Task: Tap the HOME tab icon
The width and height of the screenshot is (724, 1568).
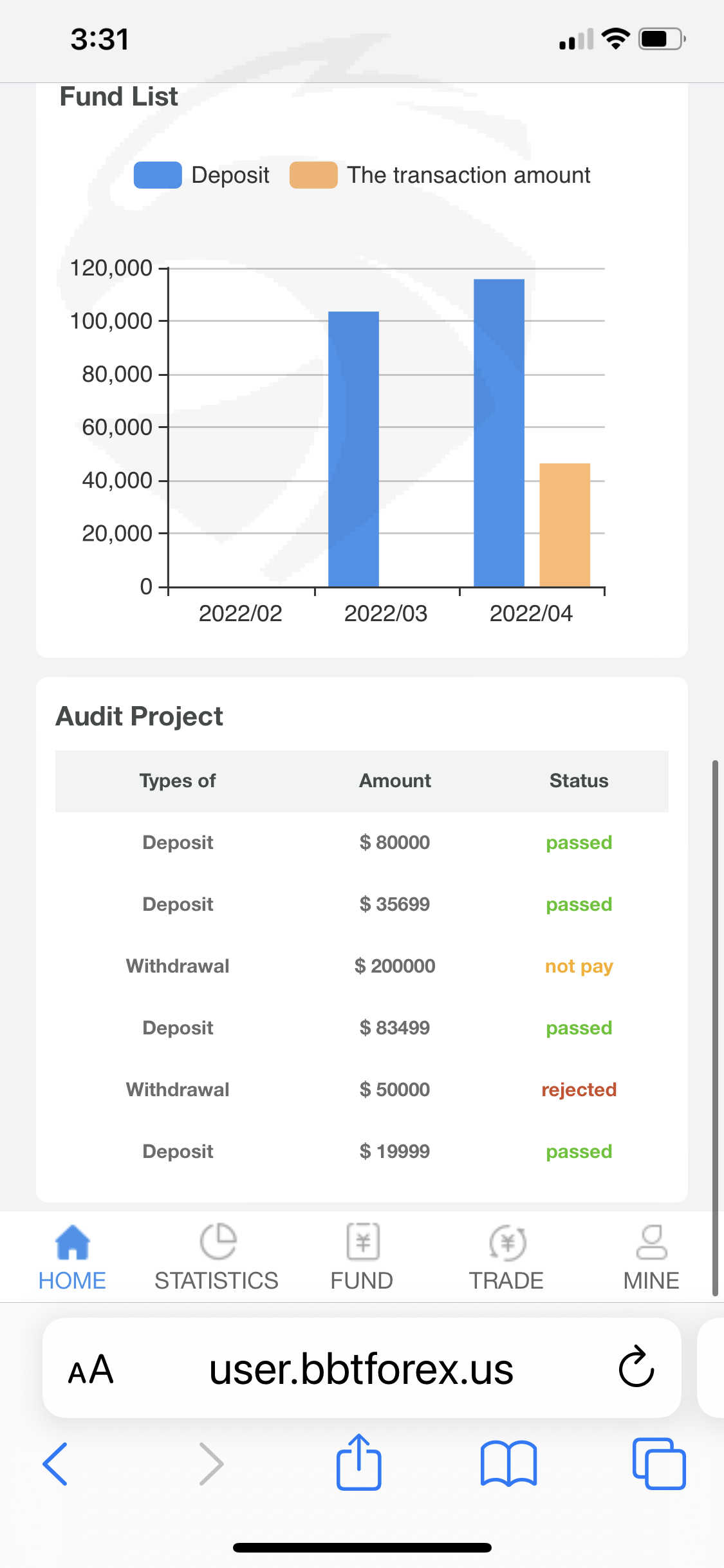Action: pyautogui.click(x=72, y=1242)
